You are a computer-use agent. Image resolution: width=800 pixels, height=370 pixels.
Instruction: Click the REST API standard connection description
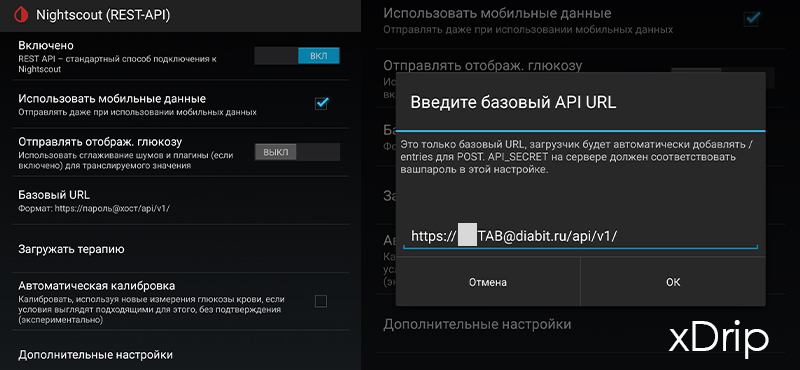[x=117, y=64]
